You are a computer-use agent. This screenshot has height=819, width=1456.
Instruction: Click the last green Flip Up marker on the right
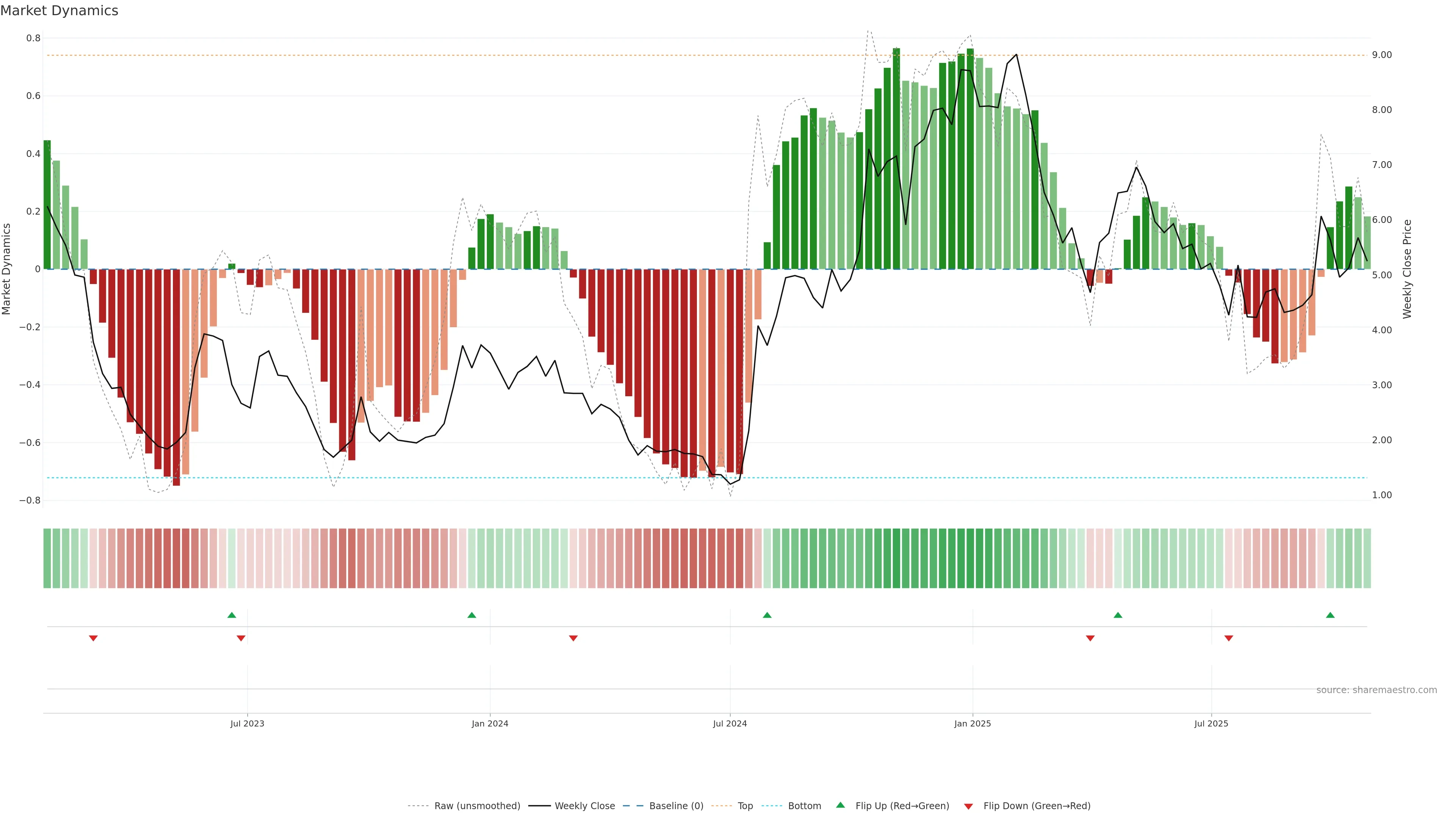[1330, 615]
